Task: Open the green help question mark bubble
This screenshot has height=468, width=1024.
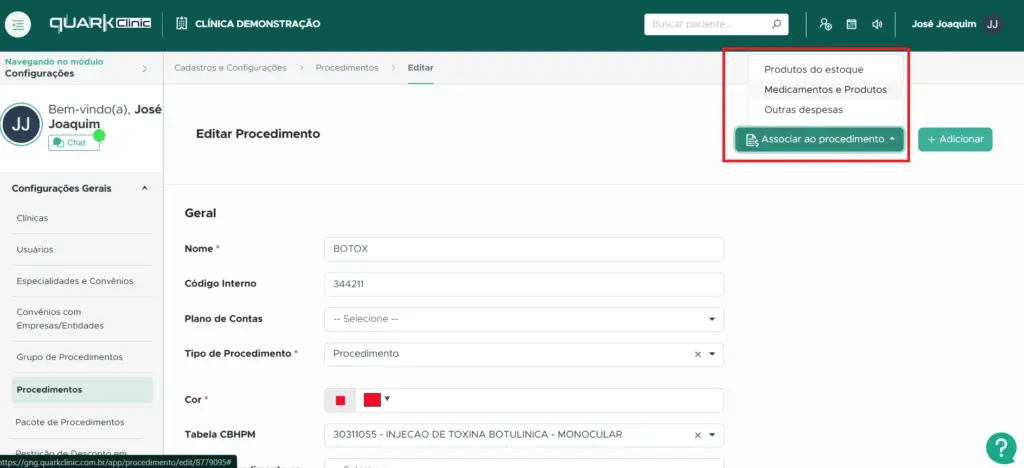Action: pos(1000,448)
